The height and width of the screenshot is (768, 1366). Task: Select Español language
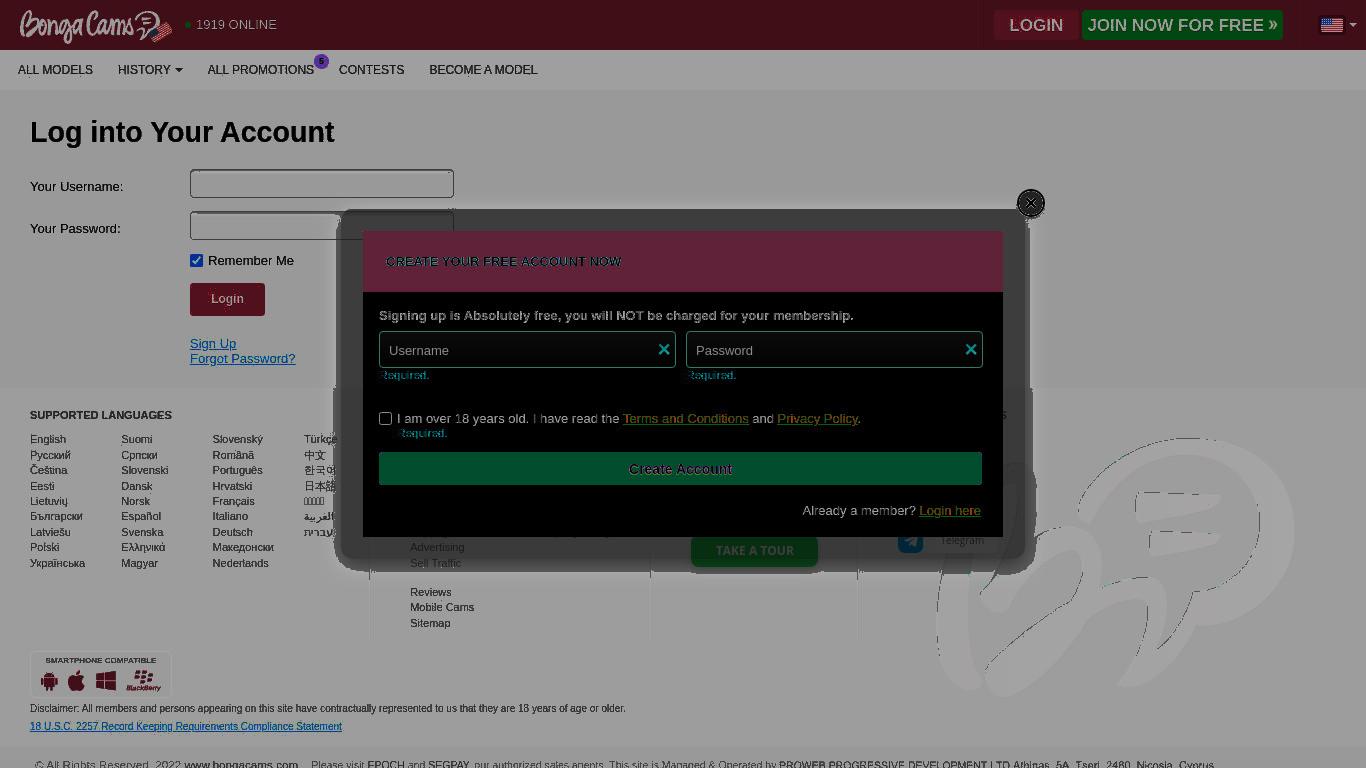coord(141,516)
